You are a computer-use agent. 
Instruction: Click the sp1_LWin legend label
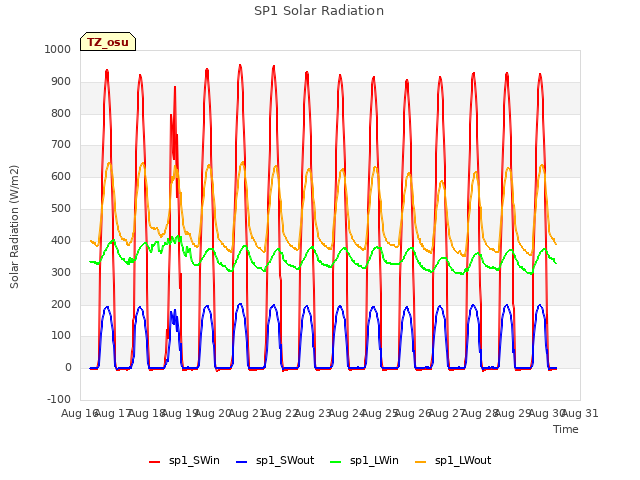coord(374,460)
